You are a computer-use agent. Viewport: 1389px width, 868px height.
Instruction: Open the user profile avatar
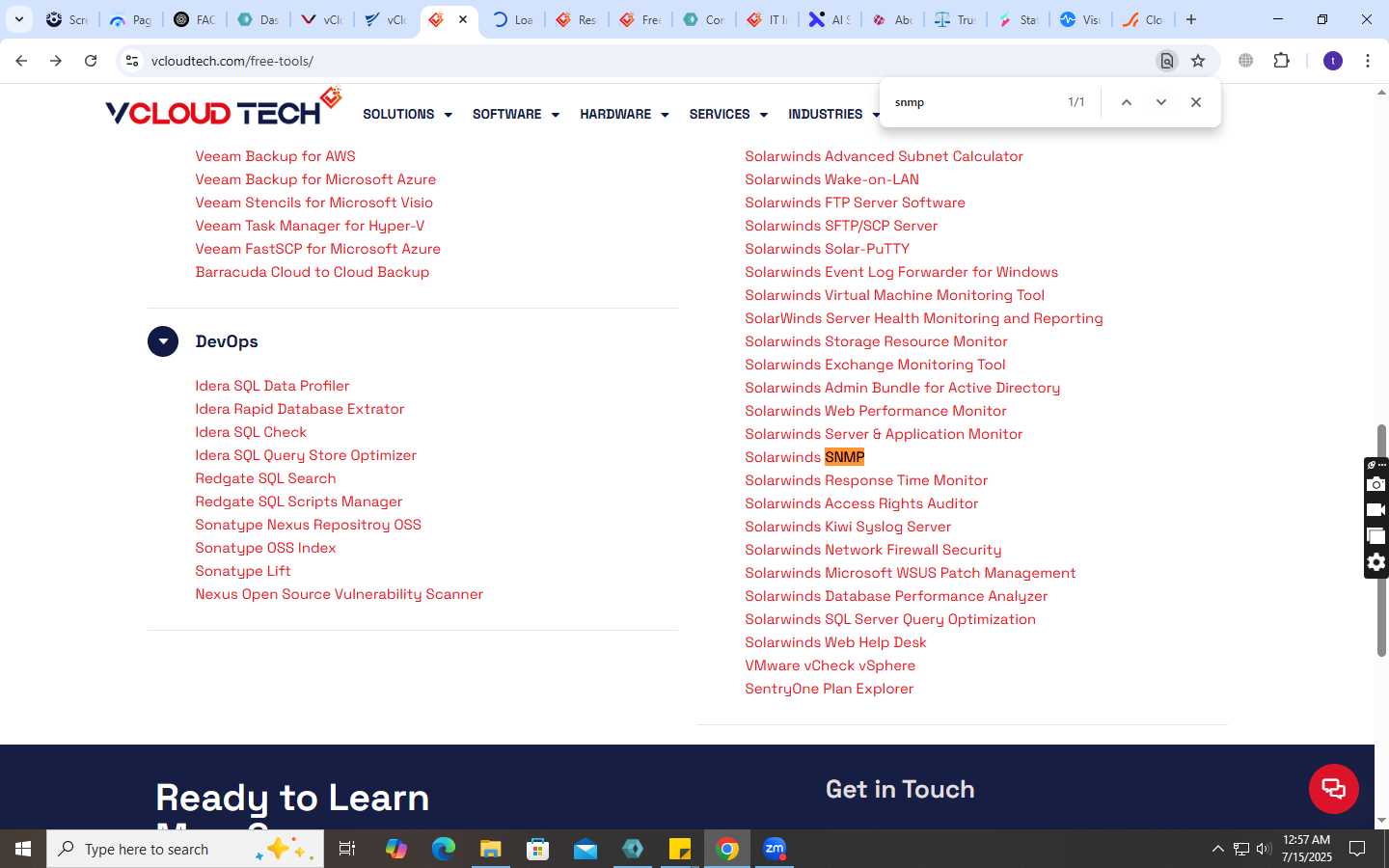coord(1333,61)
